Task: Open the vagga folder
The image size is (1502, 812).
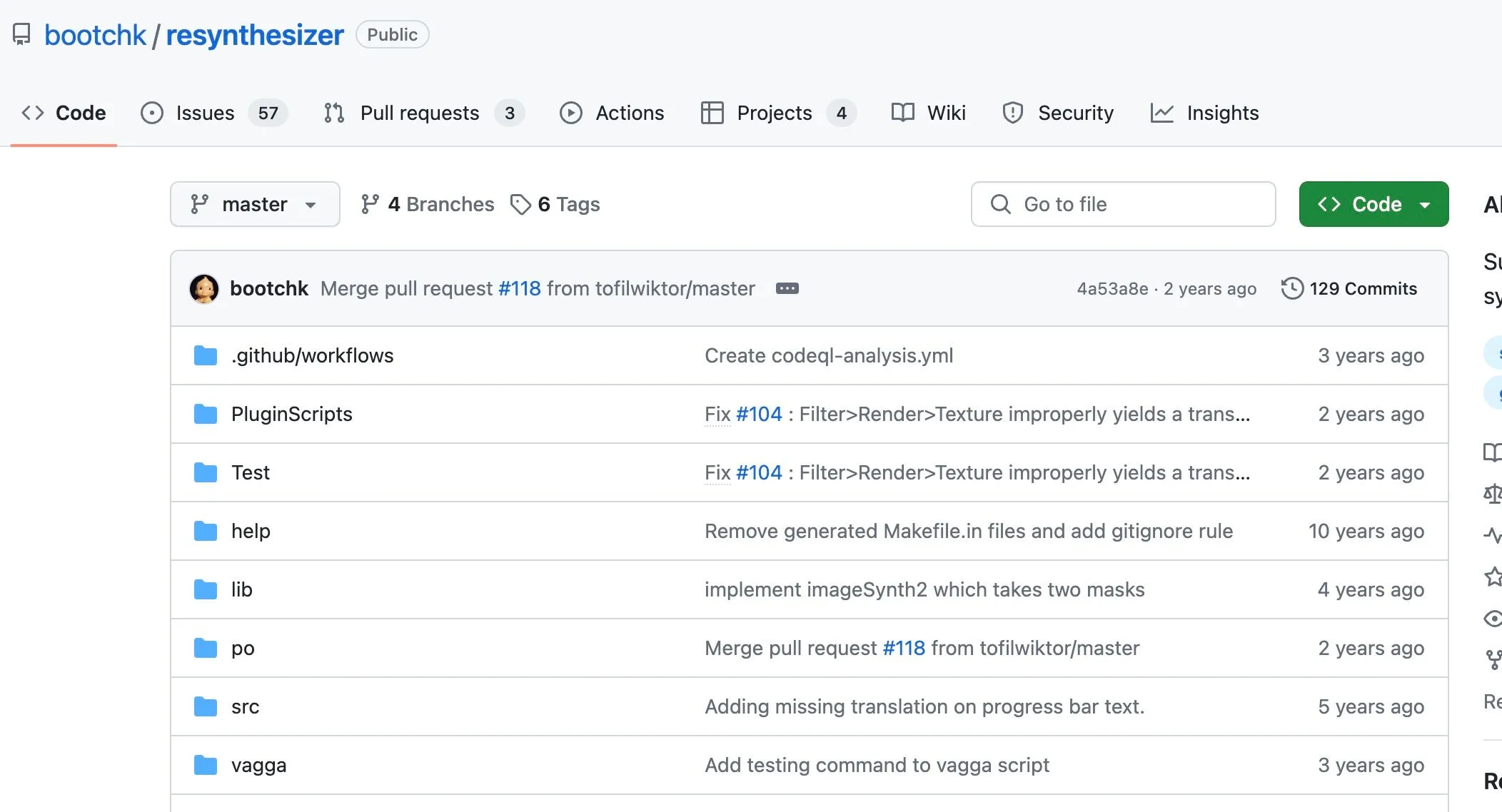Action: tap(258, 765)
